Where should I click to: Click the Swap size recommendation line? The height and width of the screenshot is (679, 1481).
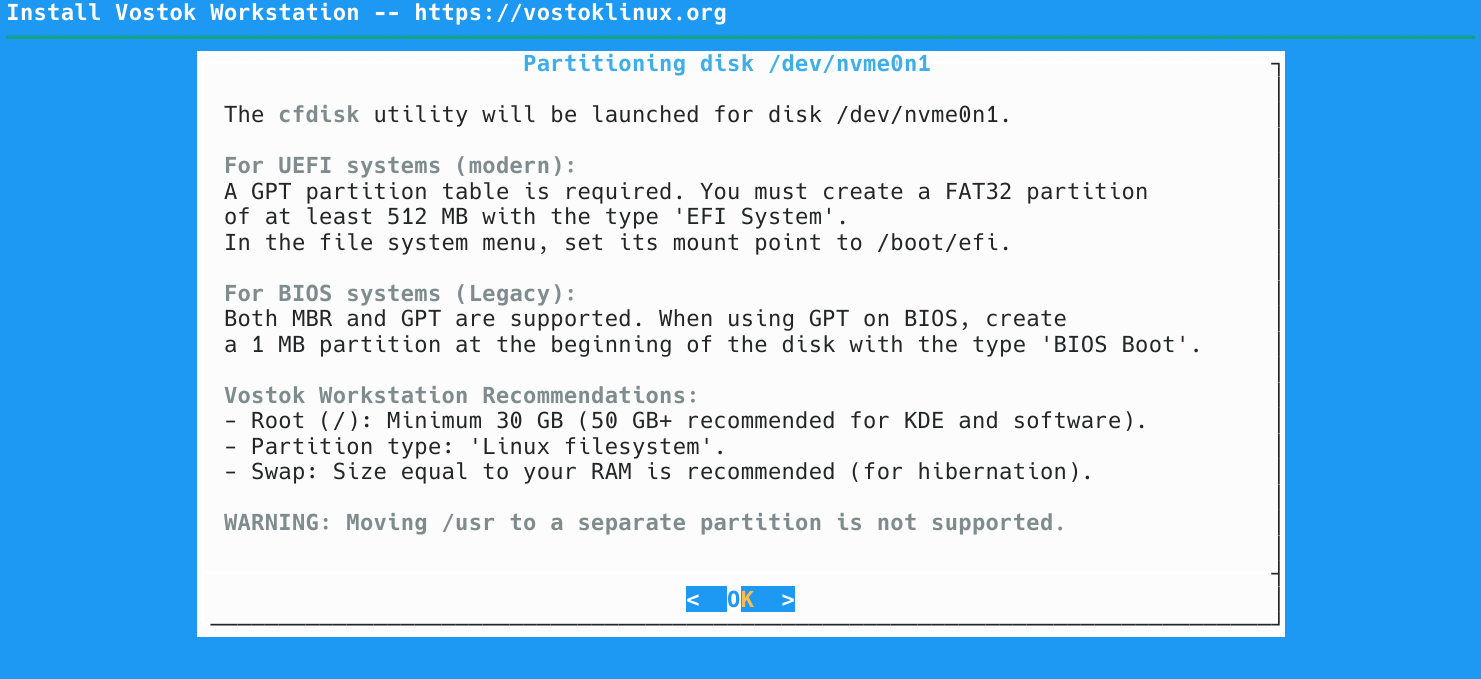658,472
